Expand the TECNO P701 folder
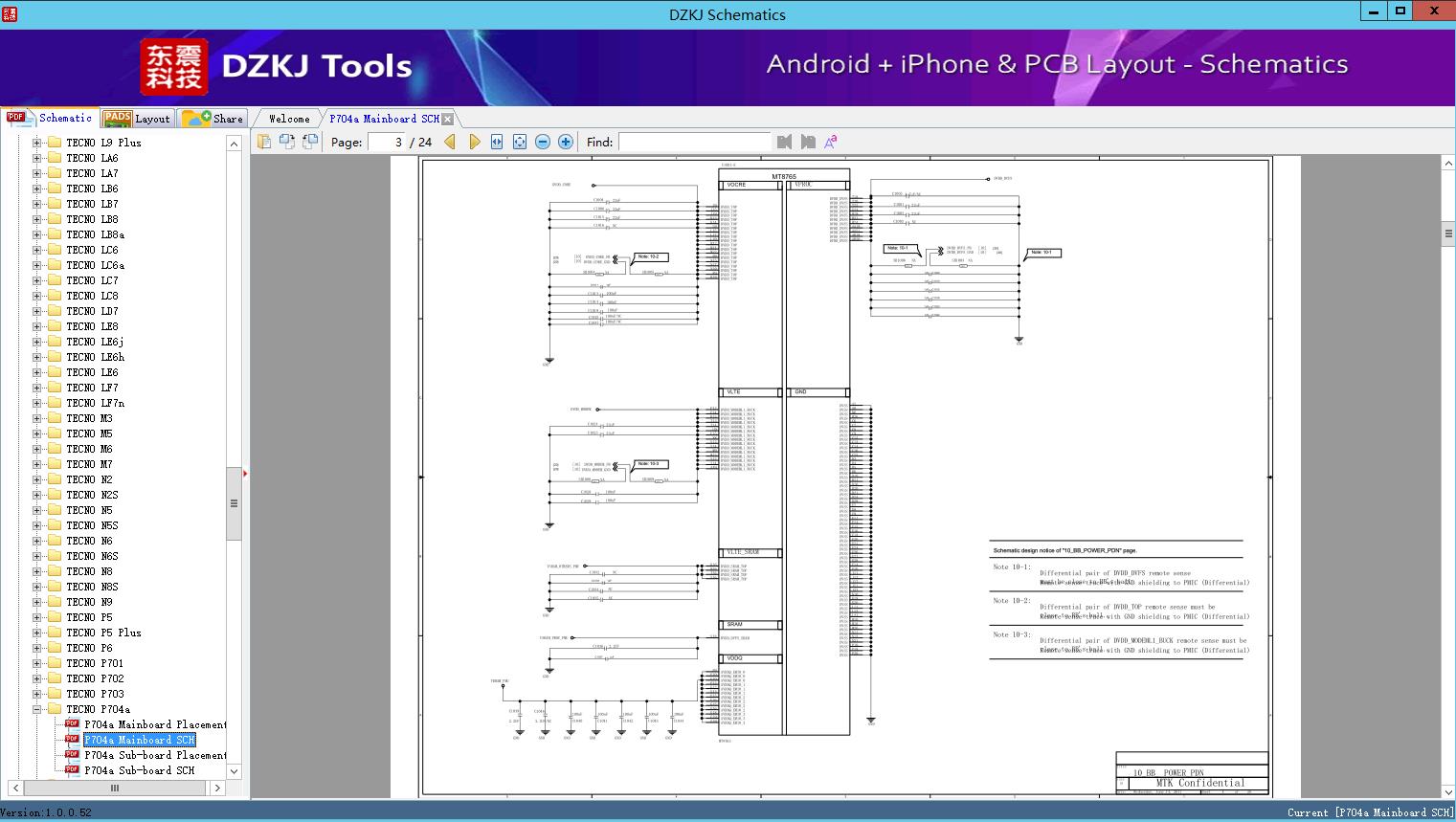 click(37, 663)
